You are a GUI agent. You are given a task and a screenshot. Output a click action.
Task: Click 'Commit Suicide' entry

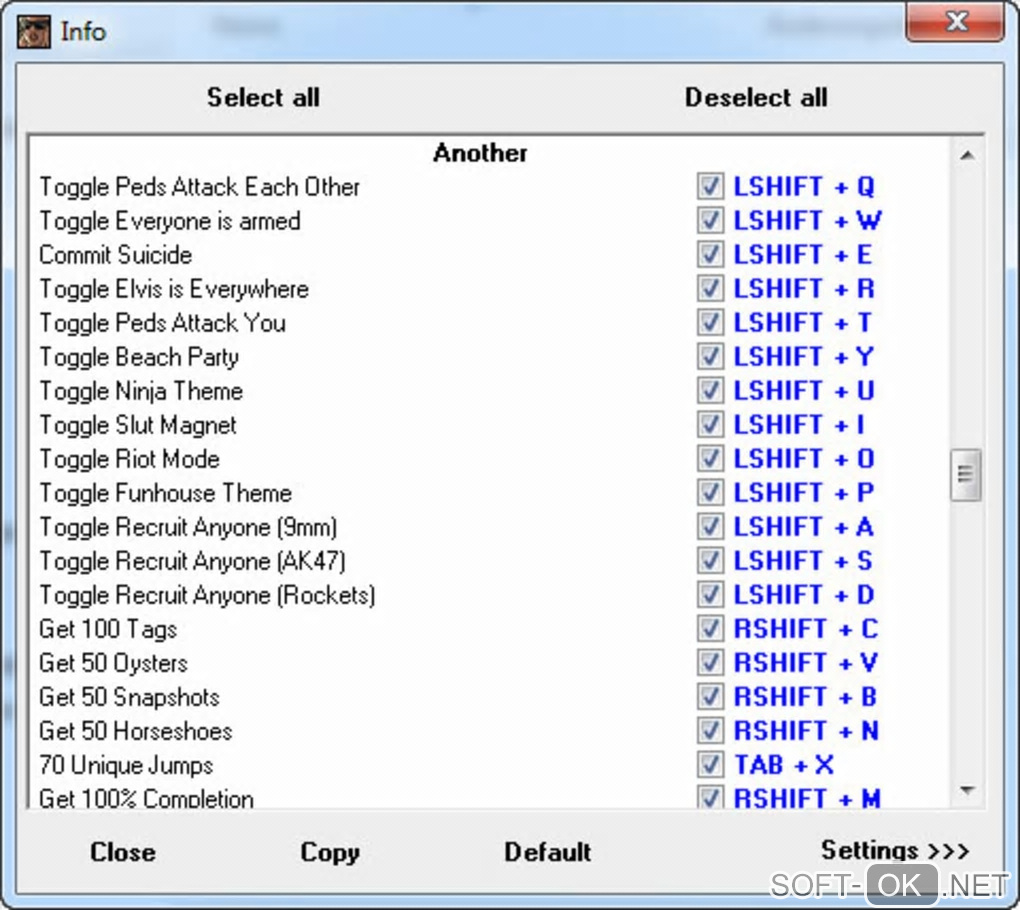[115, 255]
